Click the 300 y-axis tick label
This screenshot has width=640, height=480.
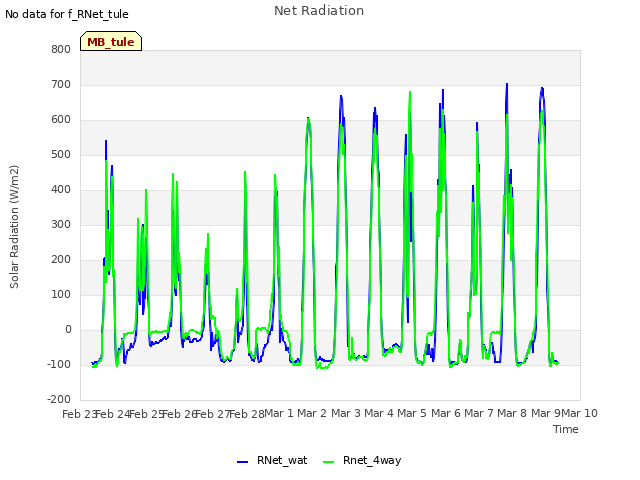pyautogui.click(x=61, y=224)
